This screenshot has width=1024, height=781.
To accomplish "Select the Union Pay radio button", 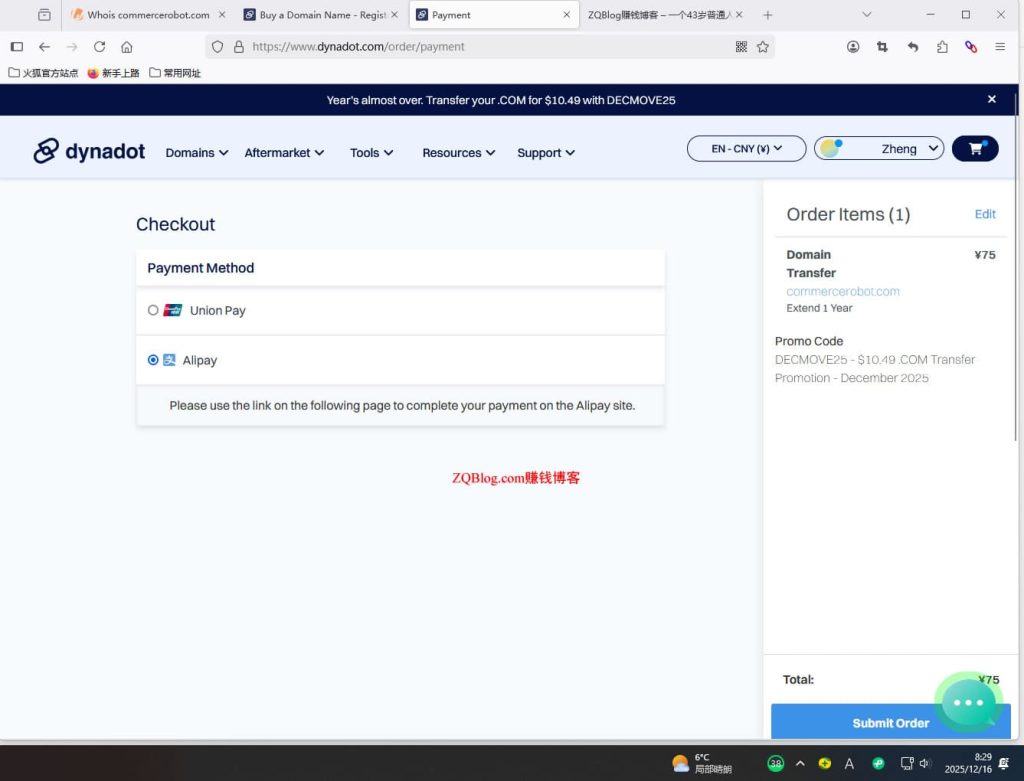I will pos(153,310).
